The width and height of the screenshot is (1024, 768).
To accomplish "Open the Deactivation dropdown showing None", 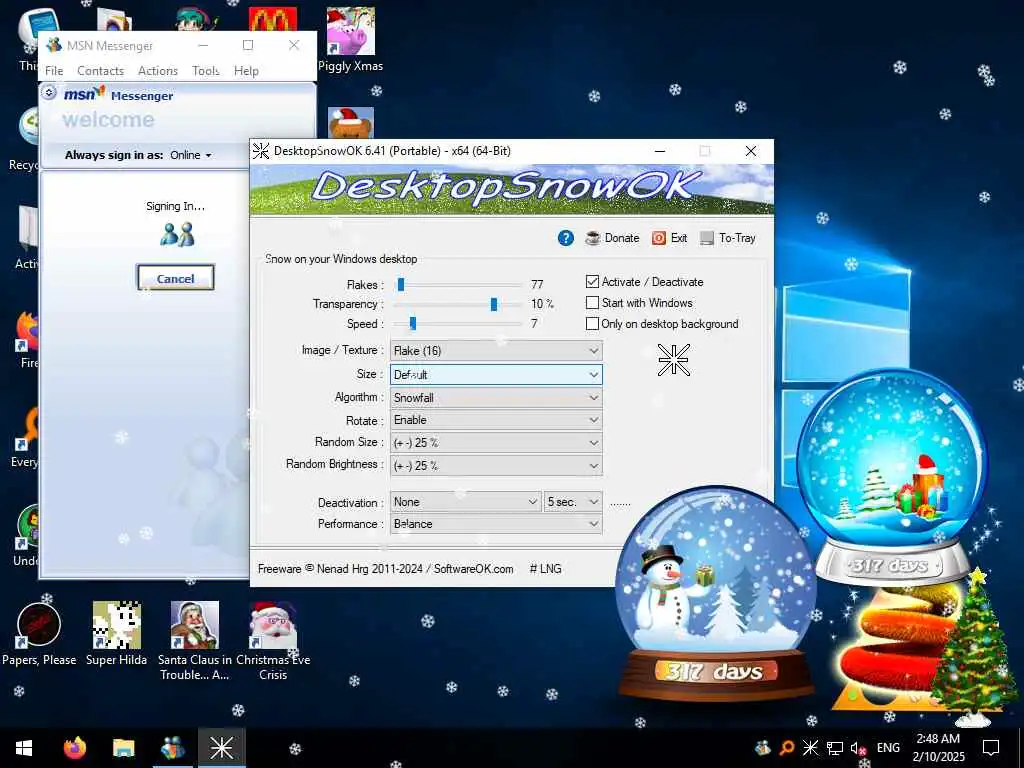I will [465, 502].
